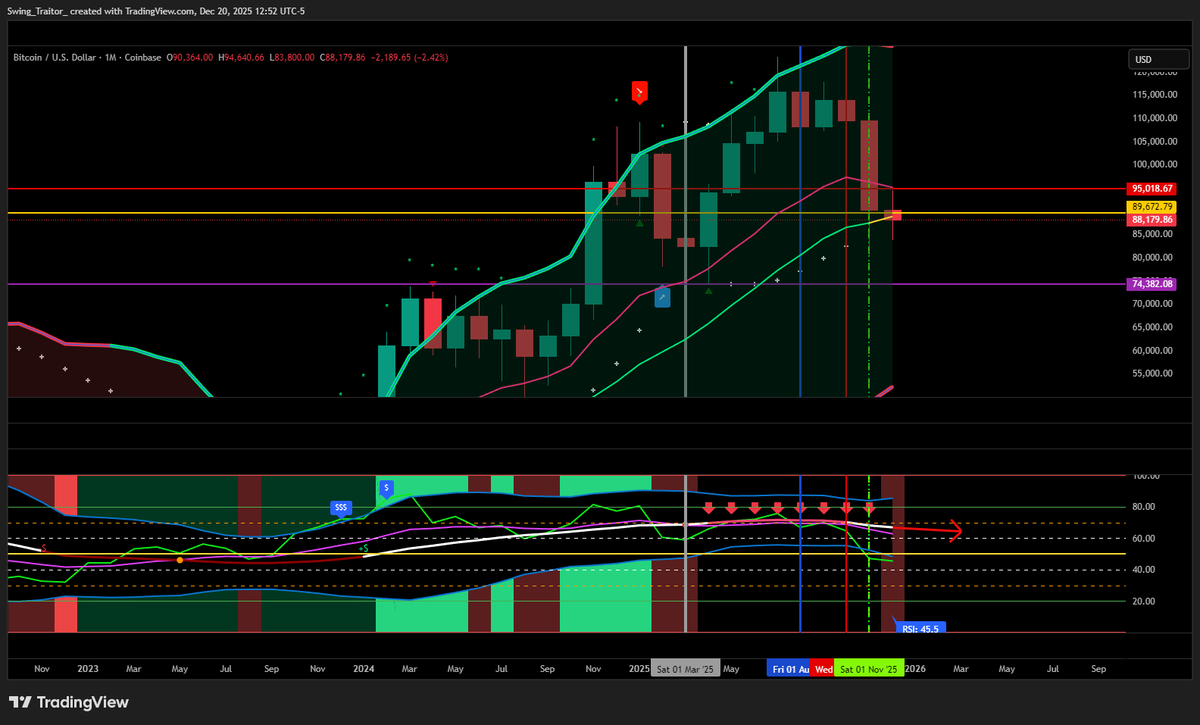Viewport: 1200px width, 725px height.
Task: Click the 115,000.00 price axis tick
Action: [1153, 95]
